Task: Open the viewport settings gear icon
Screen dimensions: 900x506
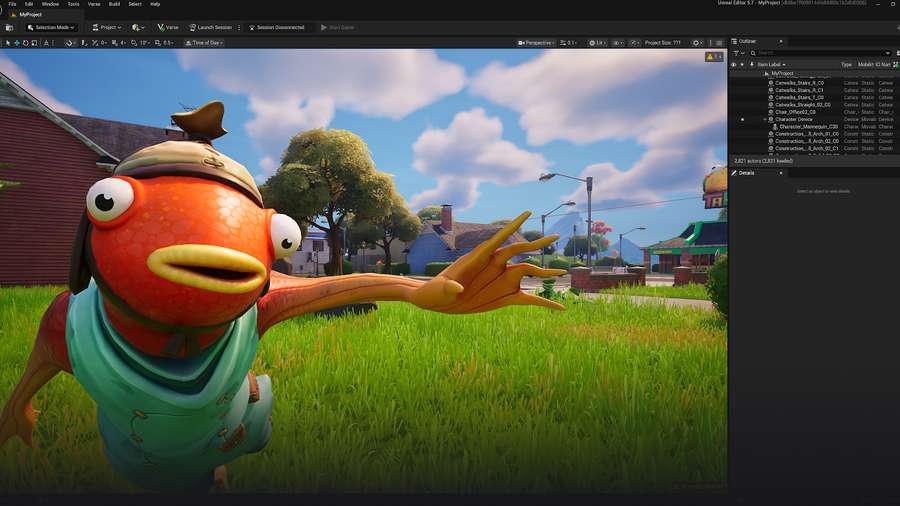Action: [696, 43]
